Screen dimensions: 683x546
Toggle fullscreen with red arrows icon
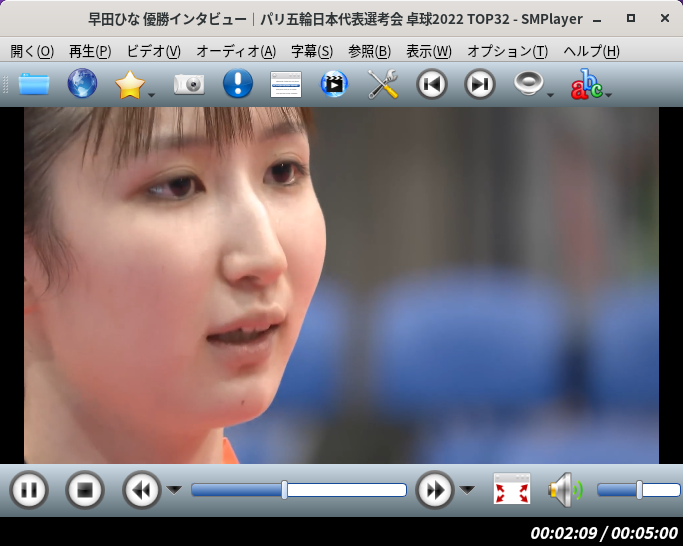click(x=512, y=488)
